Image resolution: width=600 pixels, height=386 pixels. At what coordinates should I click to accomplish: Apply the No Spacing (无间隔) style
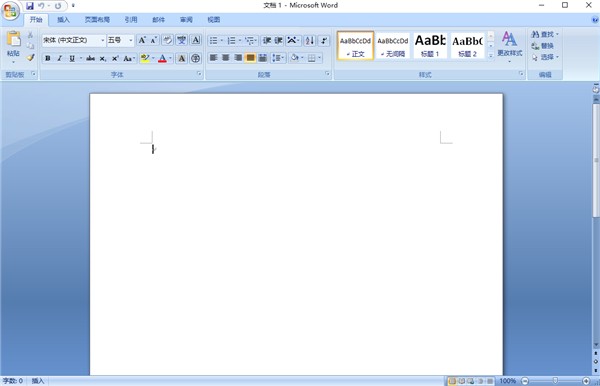coord(393,46)
